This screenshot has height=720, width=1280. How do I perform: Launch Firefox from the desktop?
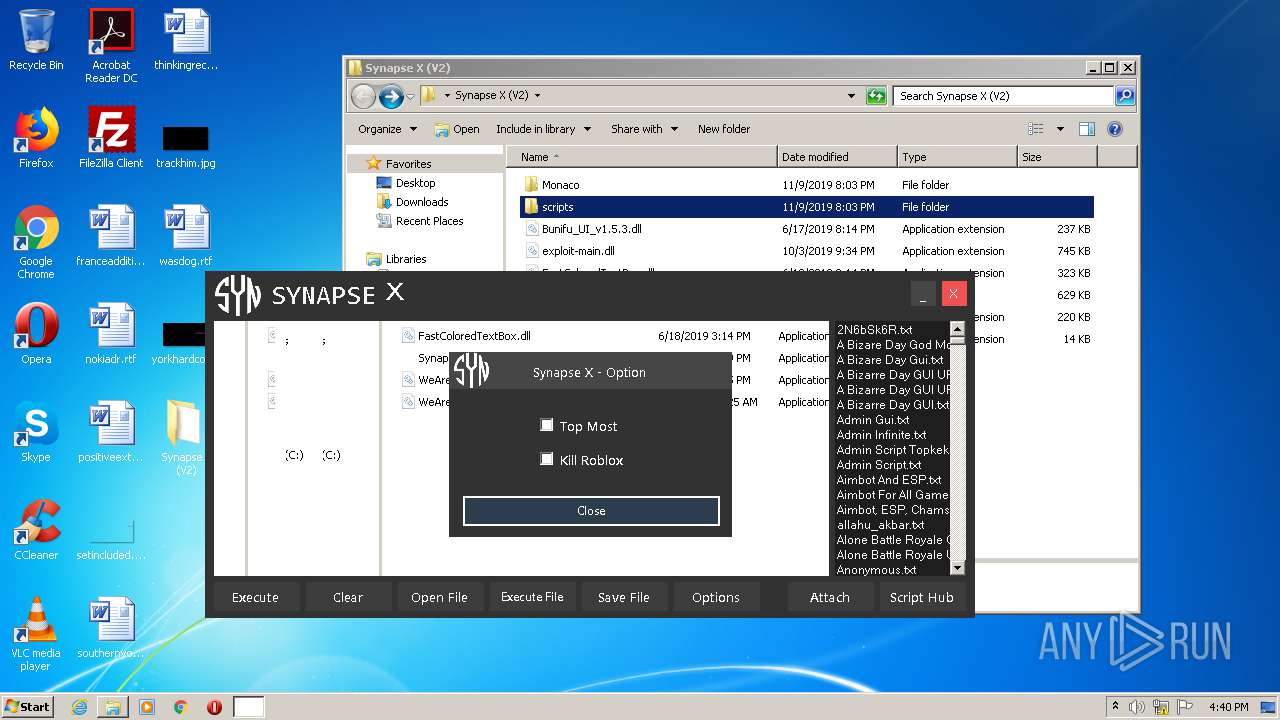36,138
